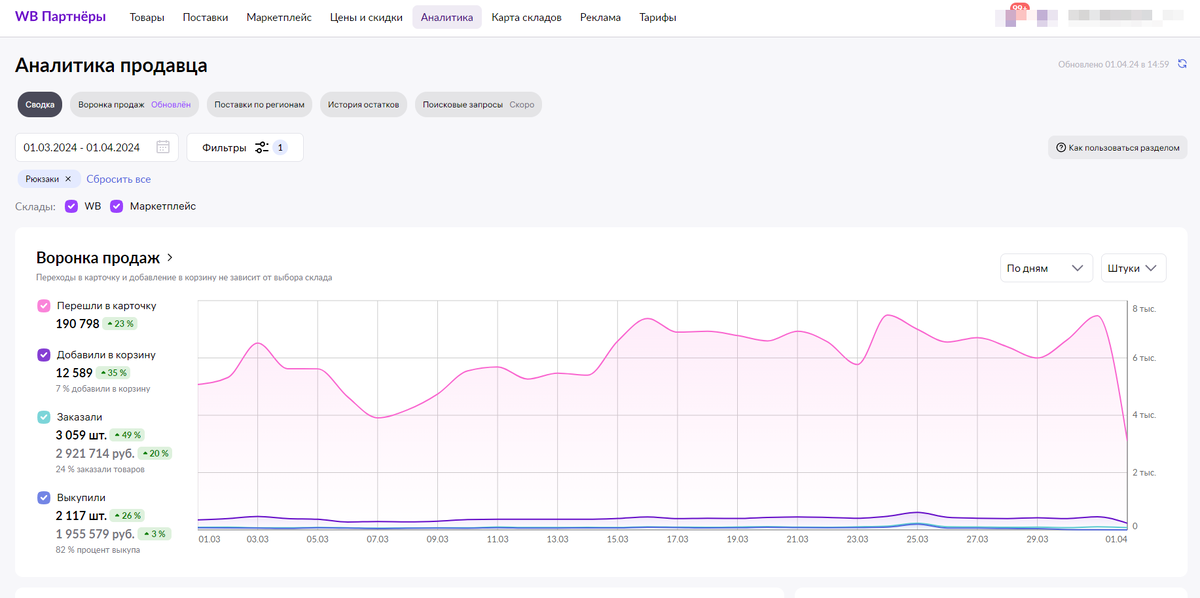Click the 2 921 714 руб. amount

pos(95,453)
